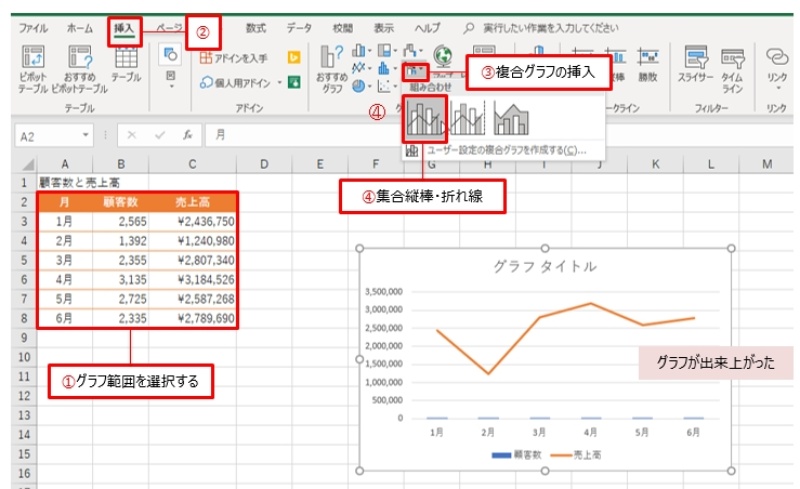This screenshot has width=800, height=489.
Task: Click the Link (リンク) icon
Action: 776,62
